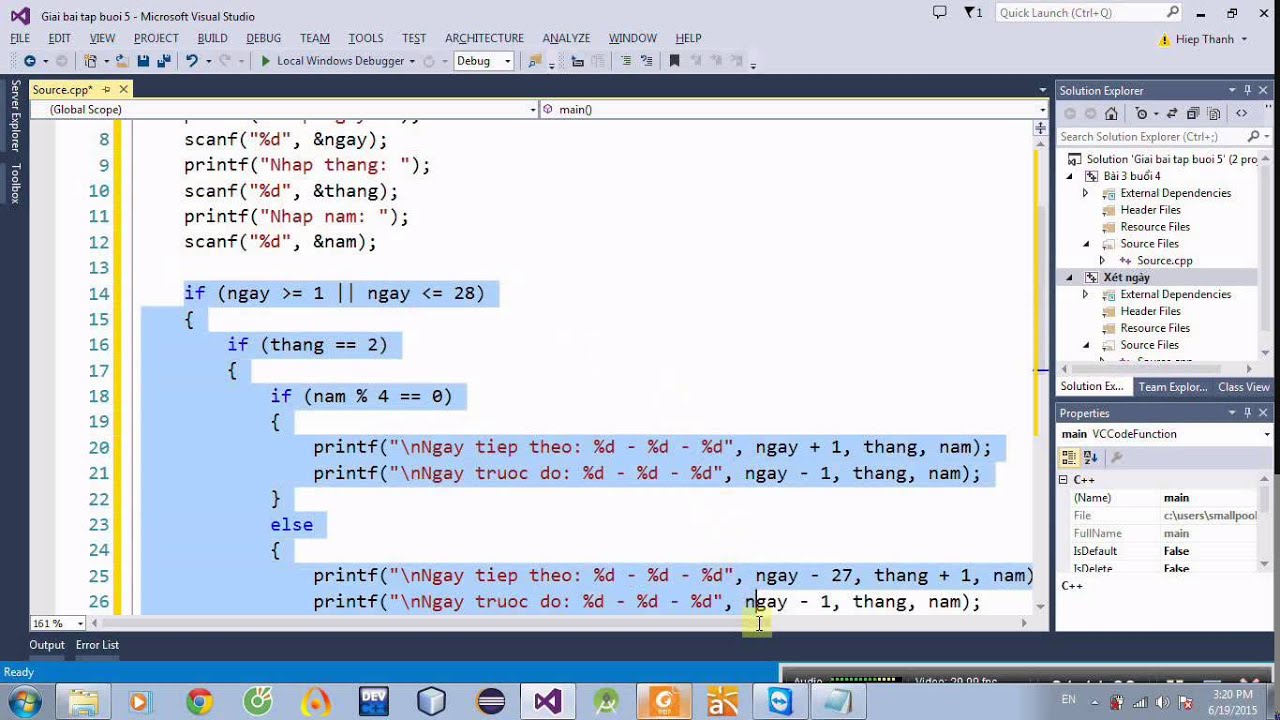Viewport: 1280px width, 720px height.
Task: Close the Source.cpp editor tab
Action: click(x=125, y=90)
